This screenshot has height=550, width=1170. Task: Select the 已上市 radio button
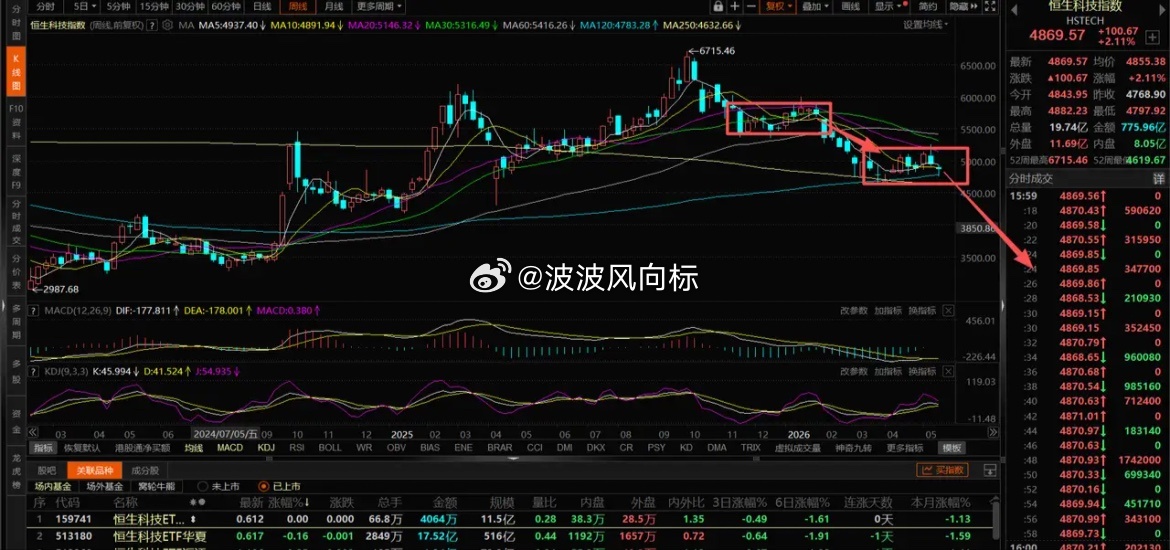pyautogui.click(x=263, y=486)
